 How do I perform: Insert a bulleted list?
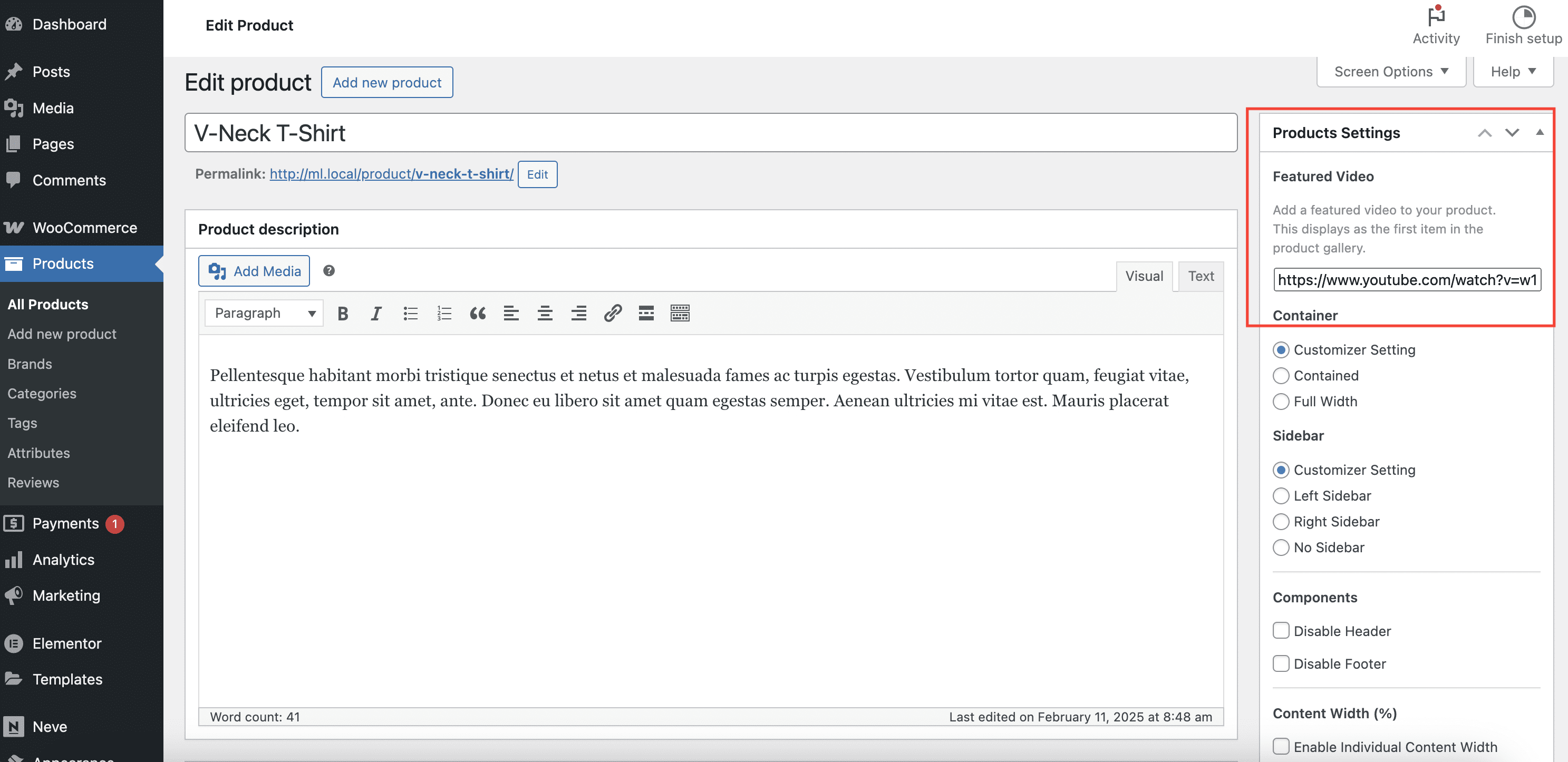point(410,314)
